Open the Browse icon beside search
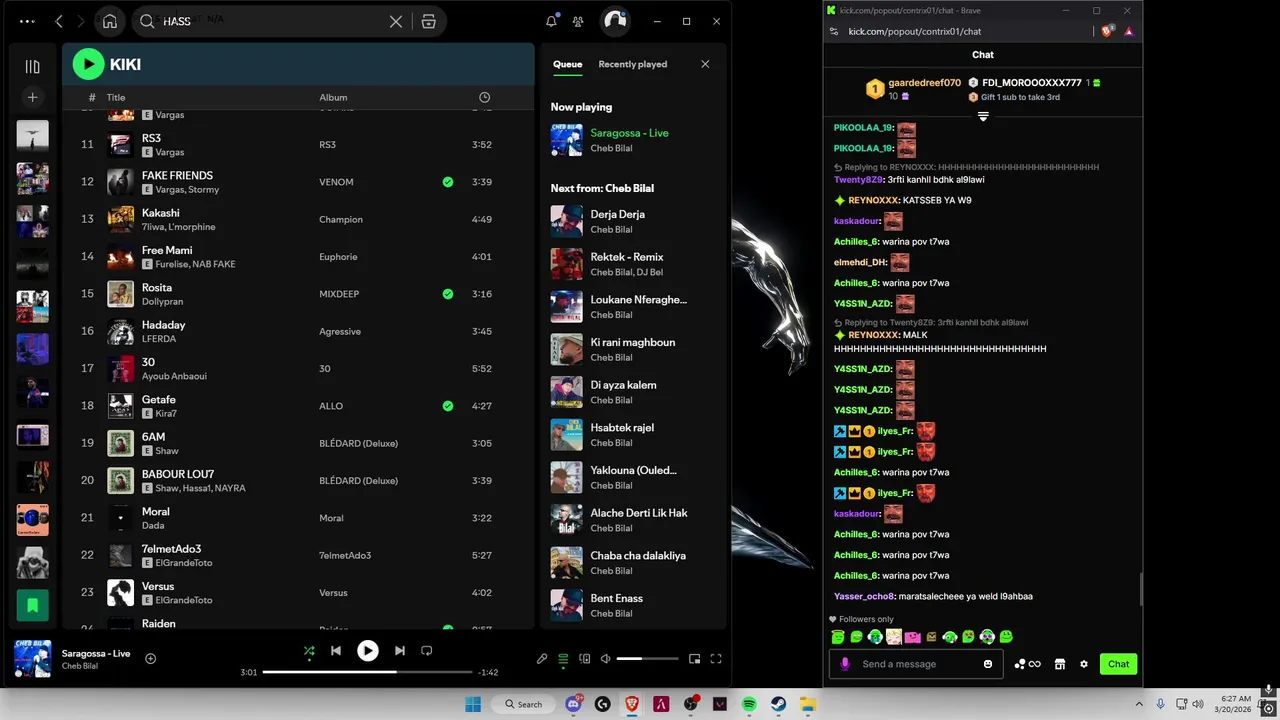This screenshot has height=720, width=1280. pos(428,21)
